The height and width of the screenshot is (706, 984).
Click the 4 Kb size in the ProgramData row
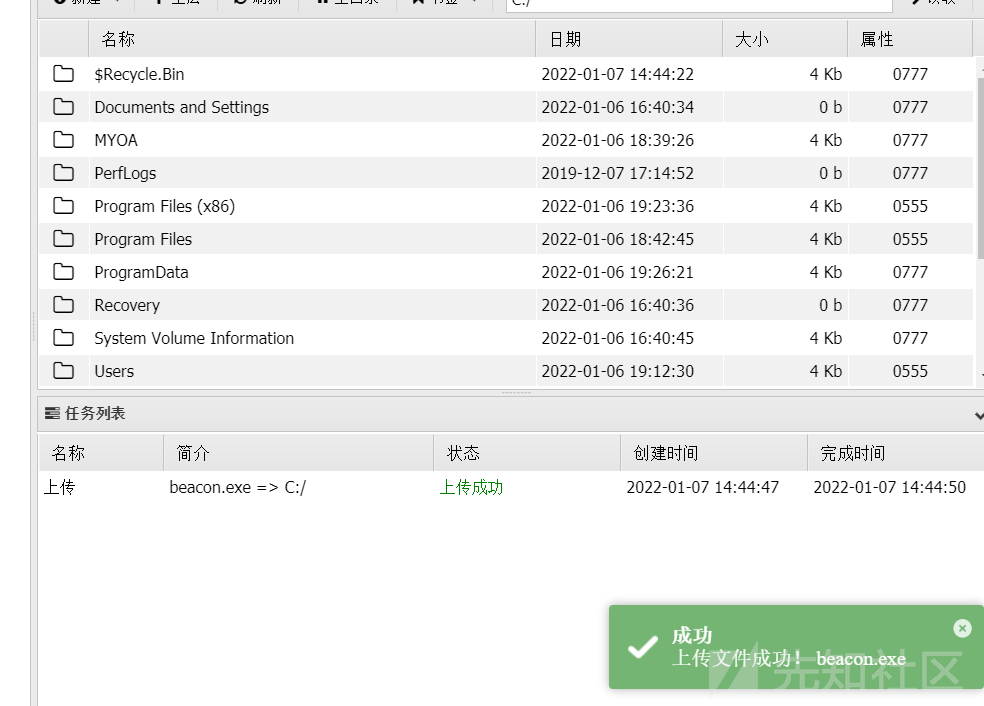825,272
